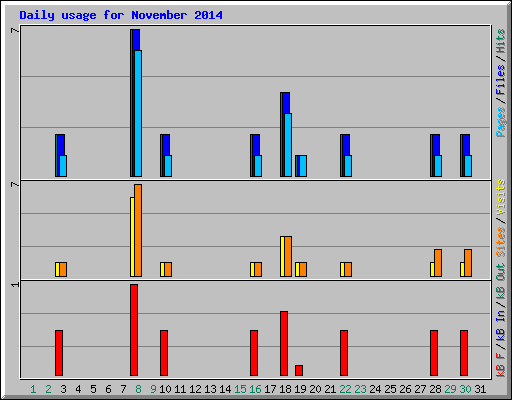Select day label 8 on the x-axis
The image size is (512, 400).
[x=138, y=389]
